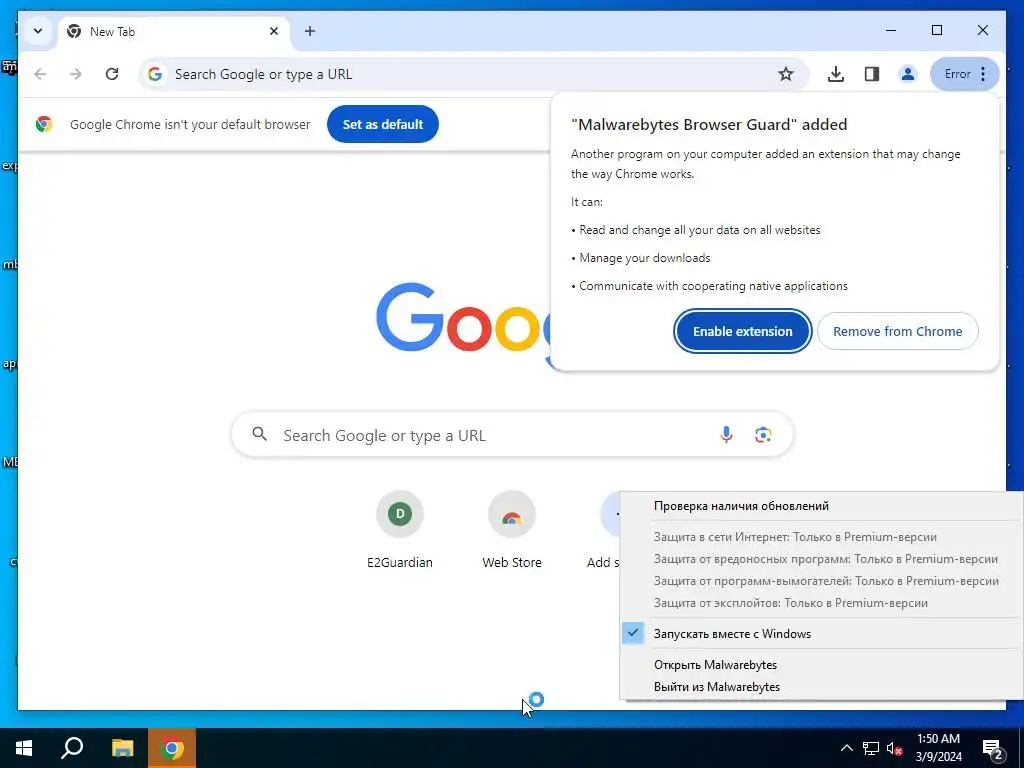Reload the current page
1024x768 pixels.
click(x=112, y=74)
